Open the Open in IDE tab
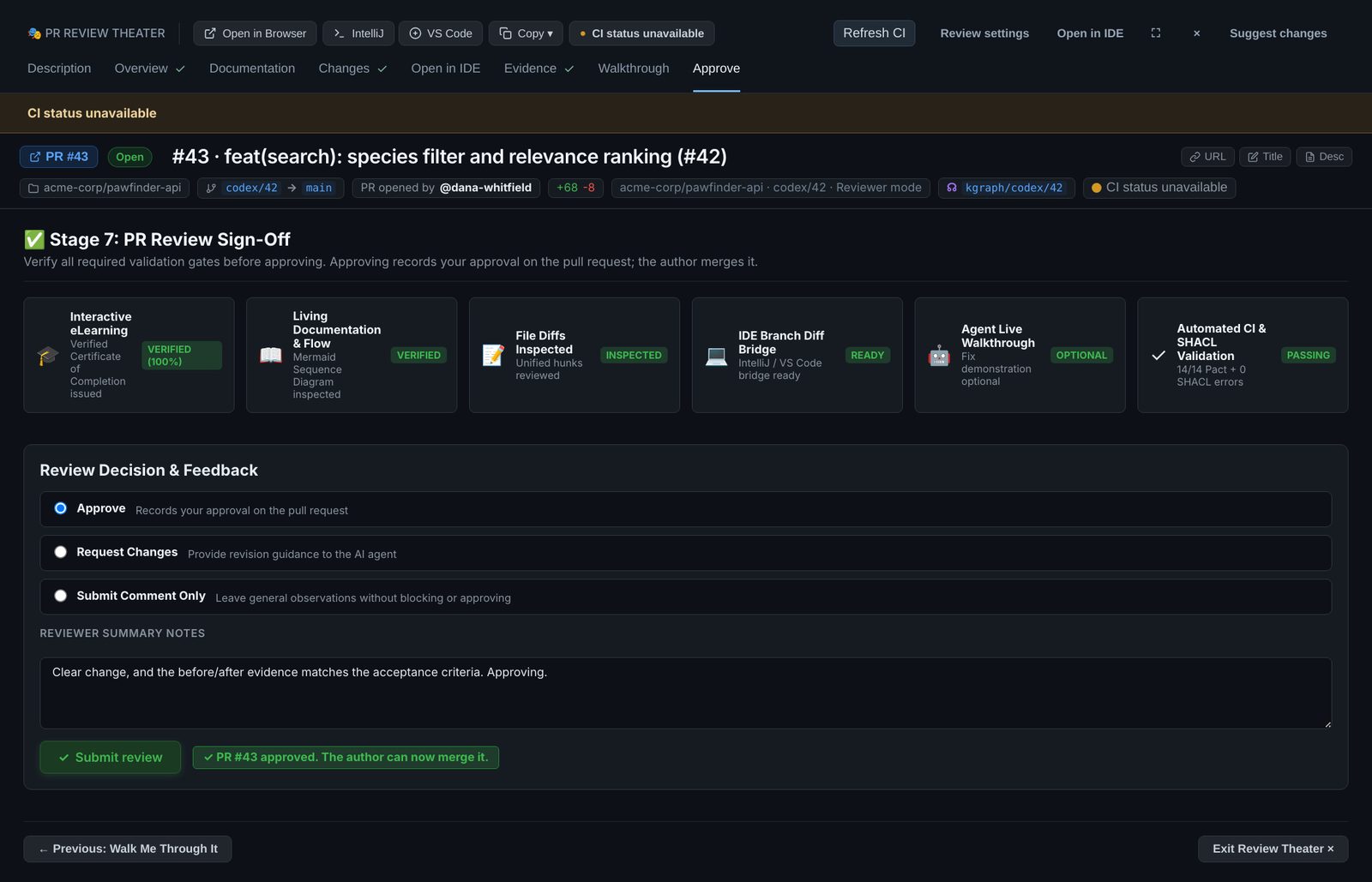Screen dimensions: 1372x882 446,69
